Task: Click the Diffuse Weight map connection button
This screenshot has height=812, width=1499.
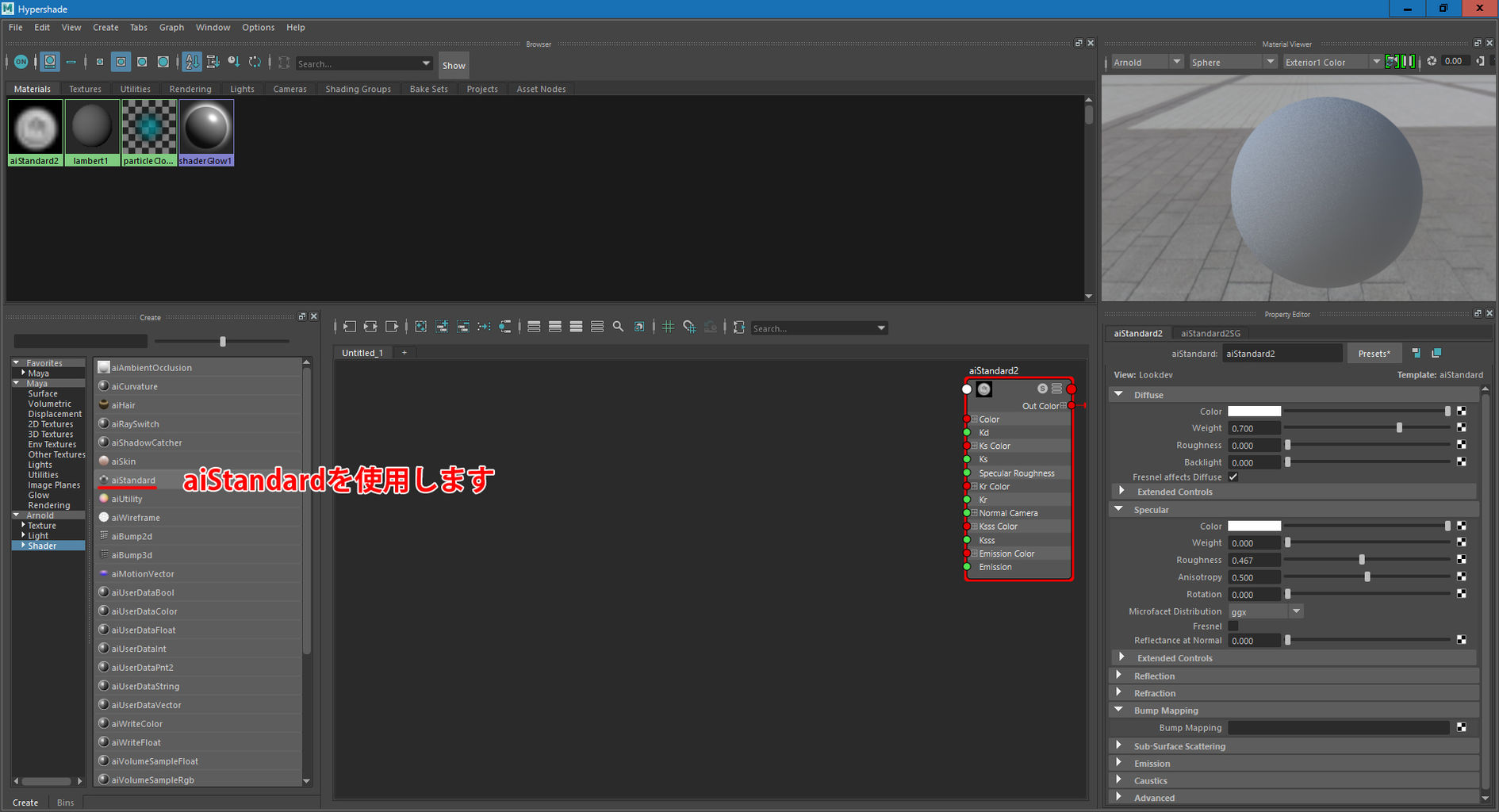Action: (1462, 428)
